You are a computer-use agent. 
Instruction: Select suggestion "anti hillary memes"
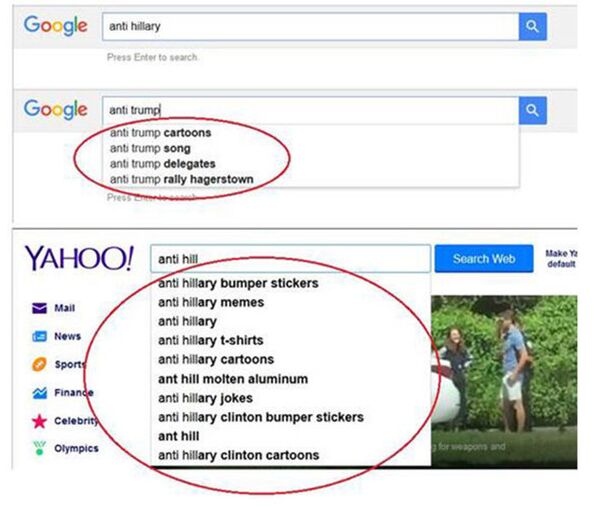click(211, 302)
